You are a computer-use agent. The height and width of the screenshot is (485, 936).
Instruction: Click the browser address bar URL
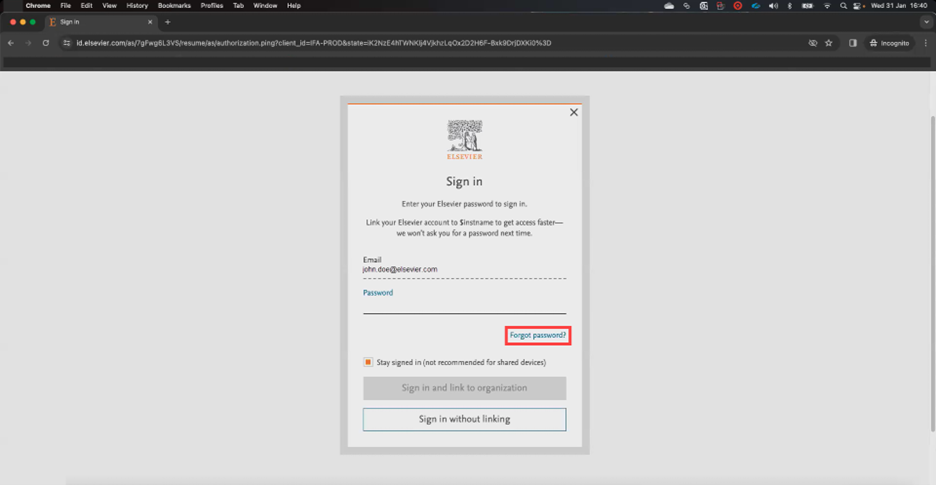313,43
